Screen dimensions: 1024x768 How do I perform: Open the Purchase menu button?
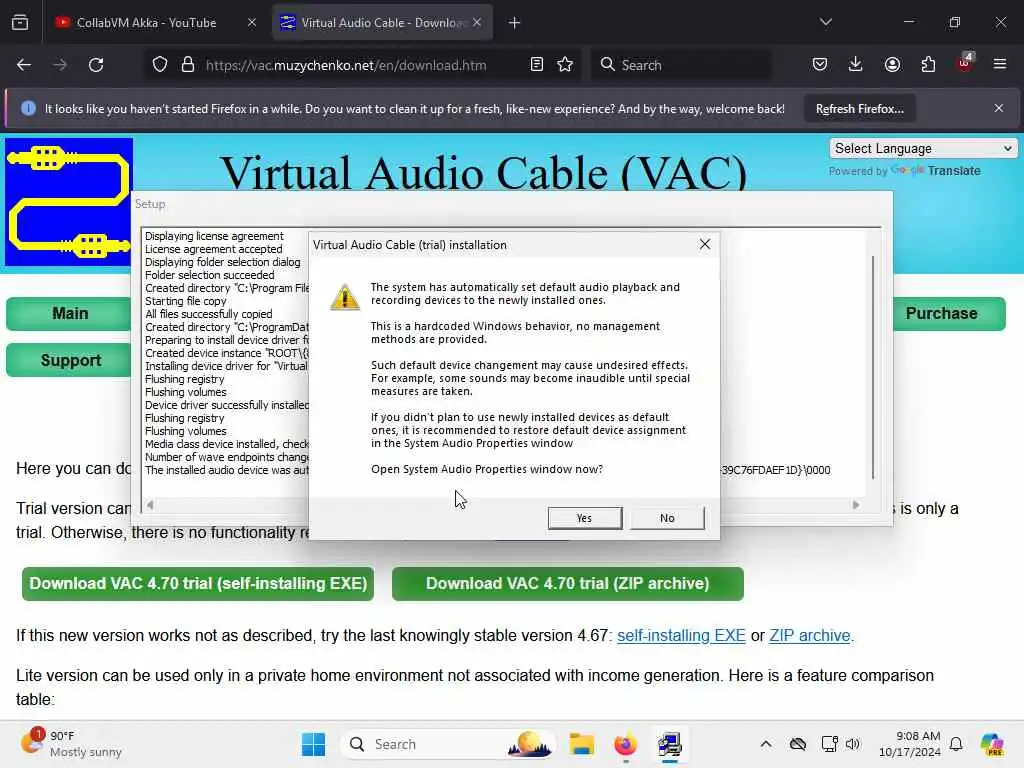(949, 313)
